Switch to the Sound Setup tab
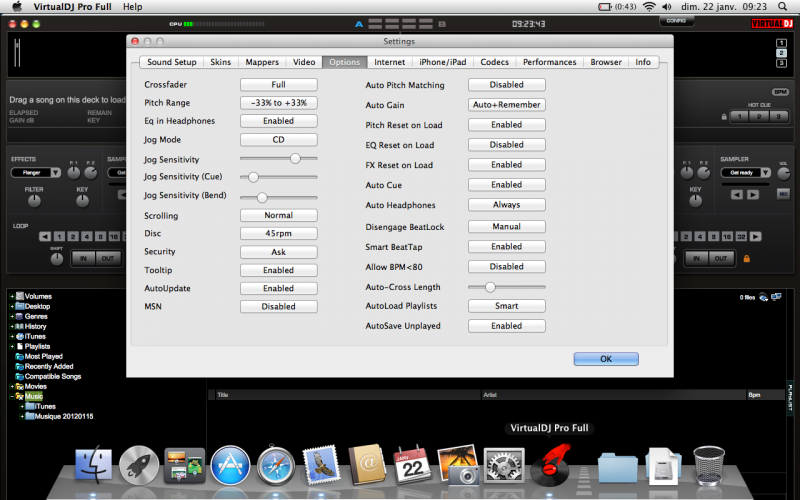Viewport: 800px width, 500px height. tap(172, 62)
